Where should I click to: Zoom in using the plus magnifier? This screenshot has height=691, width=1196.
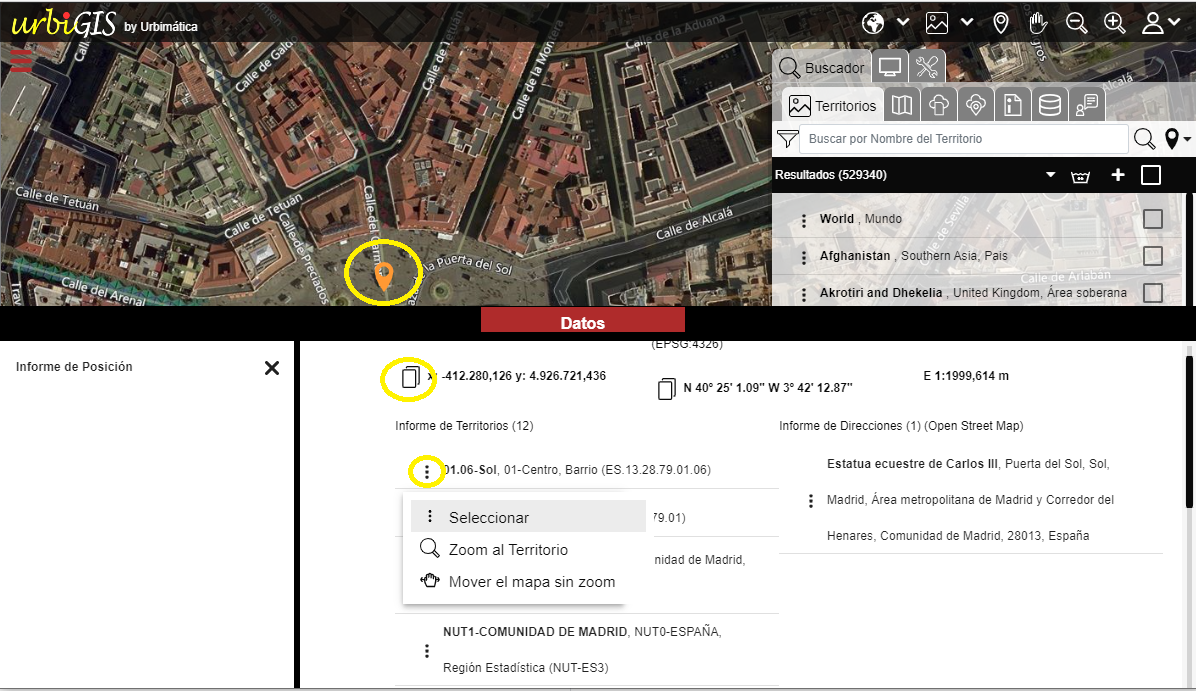click(x=1114, y=23)
